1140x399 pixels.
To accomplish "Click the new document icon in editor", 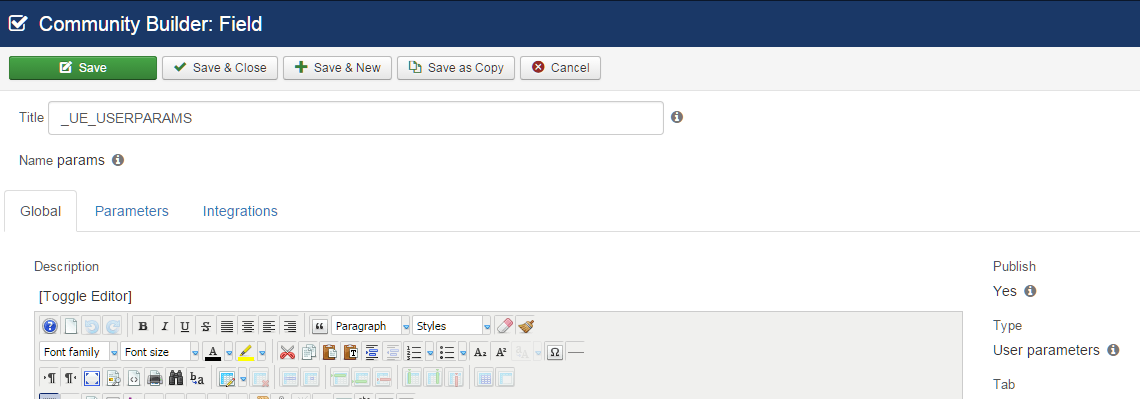I will click(x=71, y=326).
